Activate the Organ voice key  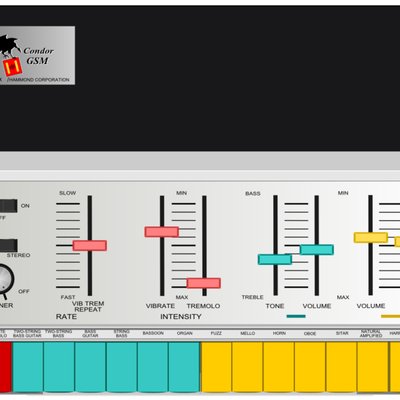[184, 367]
